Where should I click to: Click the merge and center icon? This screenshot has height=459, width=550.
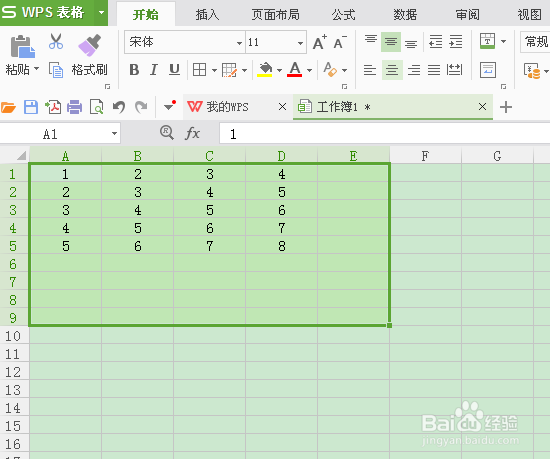487,41
